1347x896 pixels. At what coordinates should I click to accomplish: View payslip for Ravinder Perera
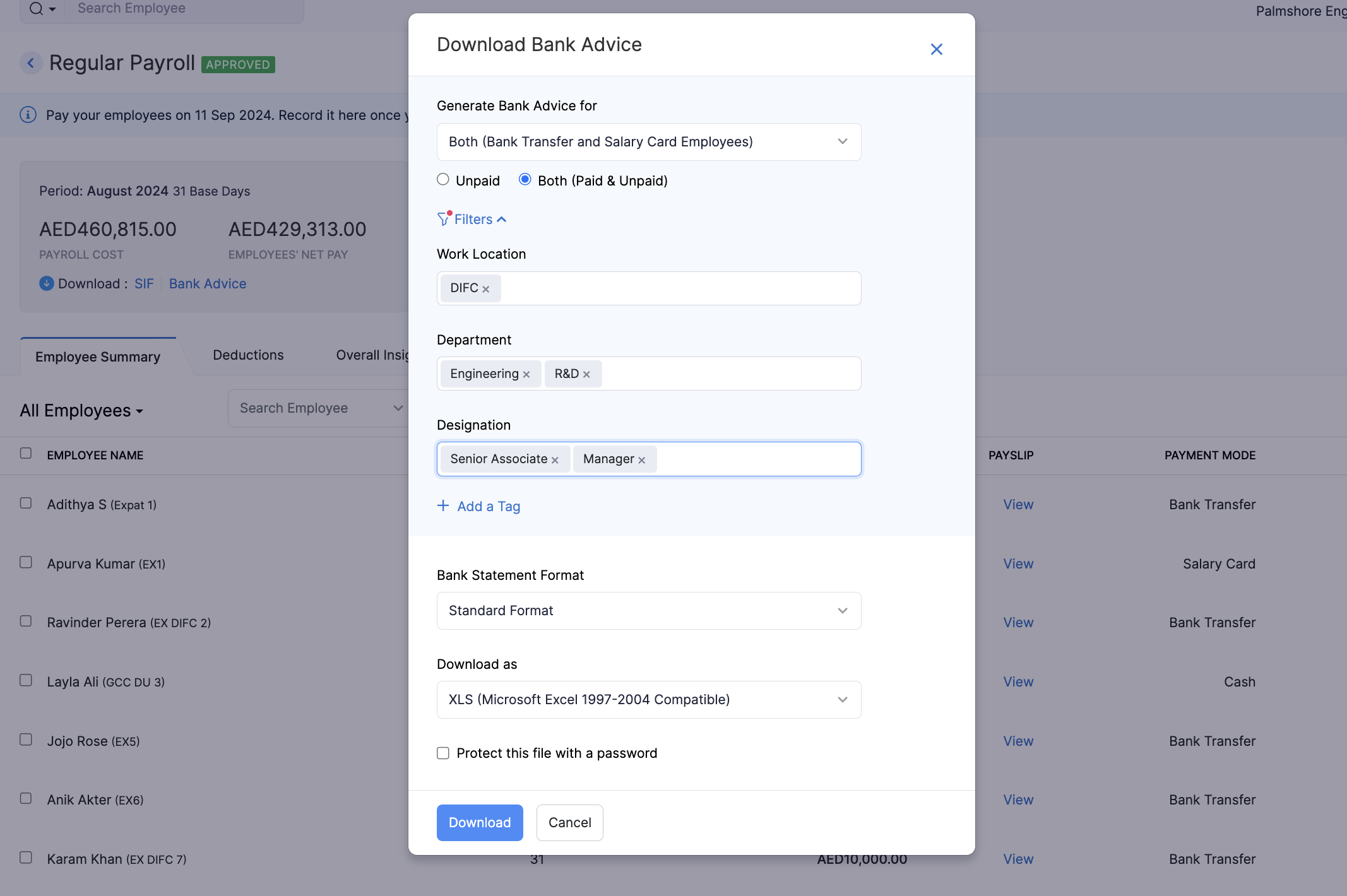pyautogui.click(x=1018, y=622)
